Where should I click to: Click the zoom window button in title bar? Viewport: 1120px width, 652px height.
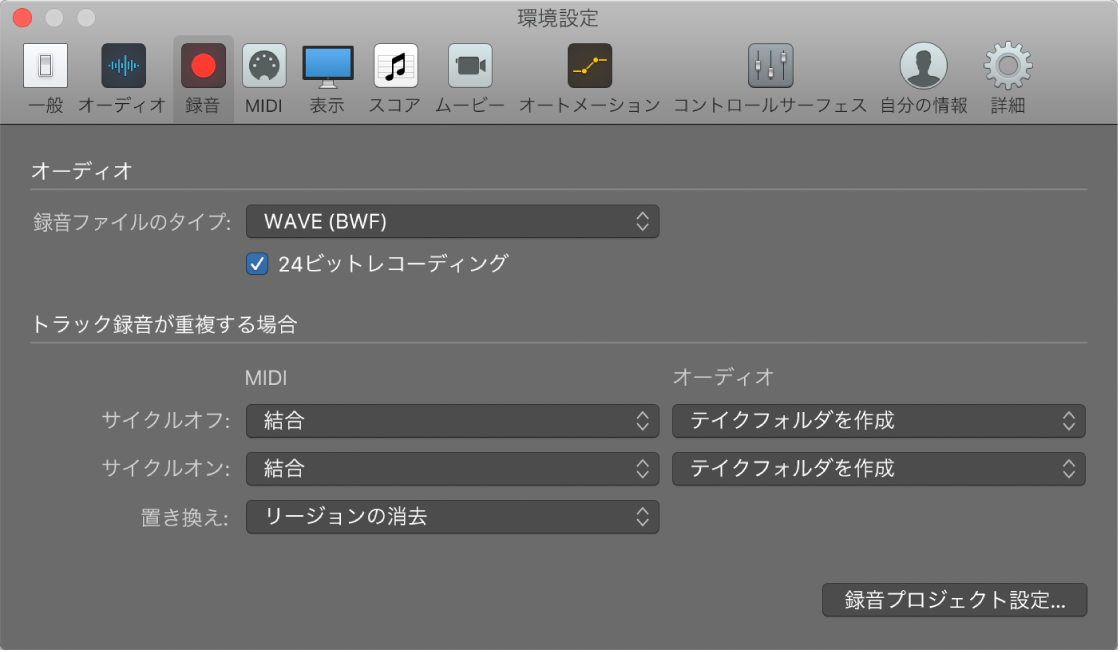click(x=86, y=18)
